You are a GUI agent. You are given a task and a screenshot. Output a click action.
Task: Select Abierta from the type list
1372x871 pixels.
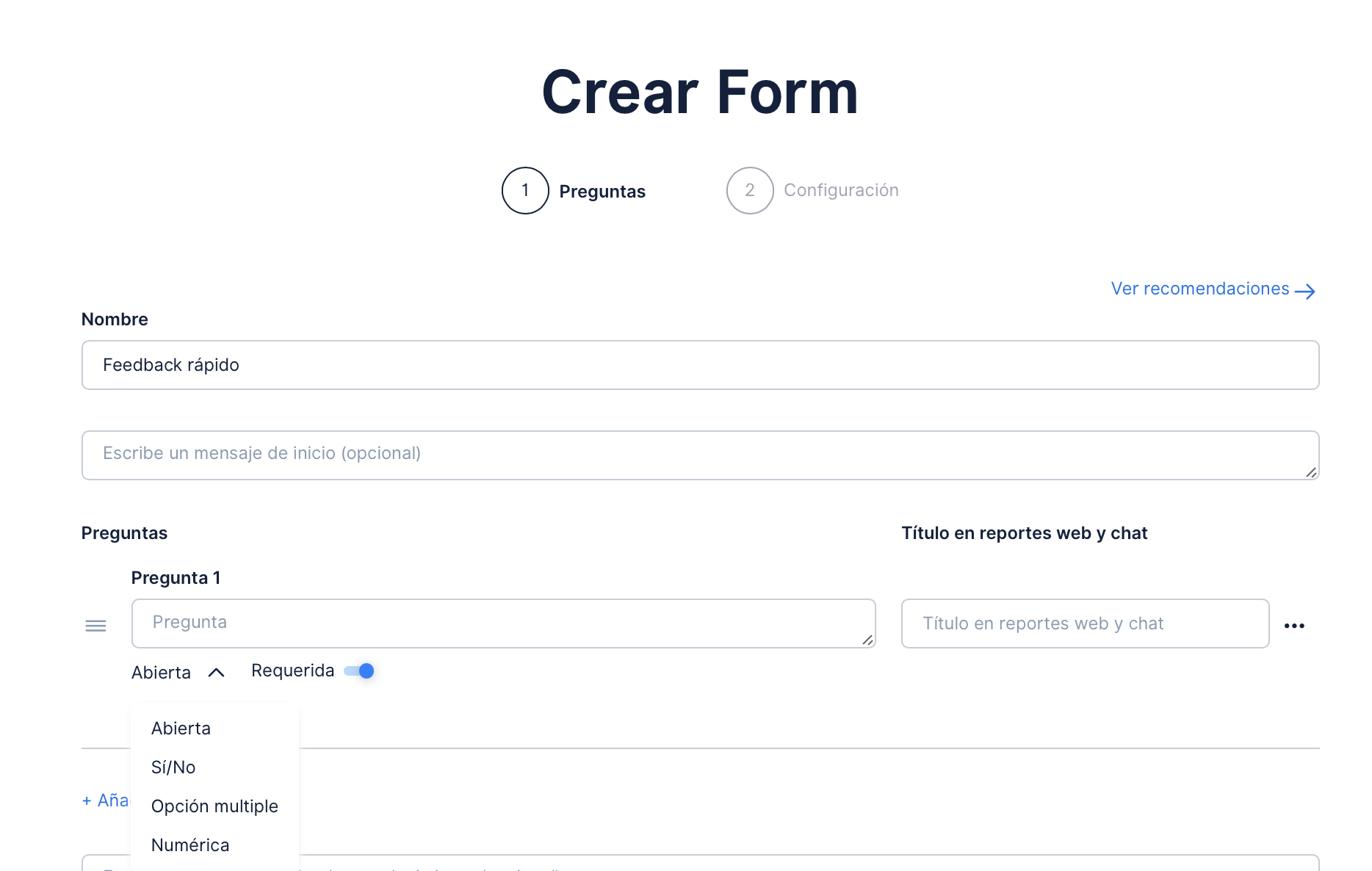[x=181, y=729]
